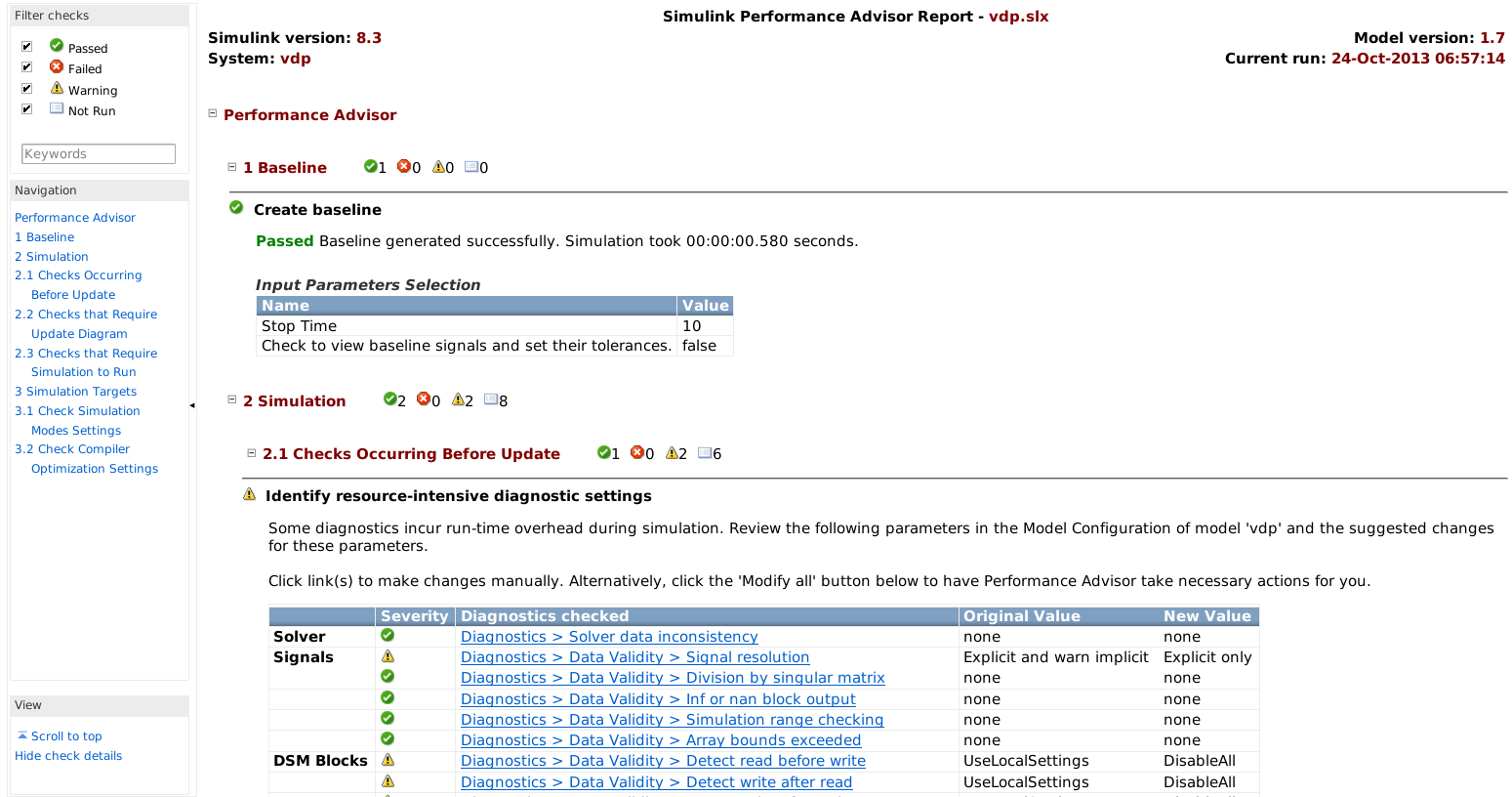The image size is (1512, 797).
Task: Click warning icon beside Identify resource-intensive diagnostic settings
Action: coord(249,494)
